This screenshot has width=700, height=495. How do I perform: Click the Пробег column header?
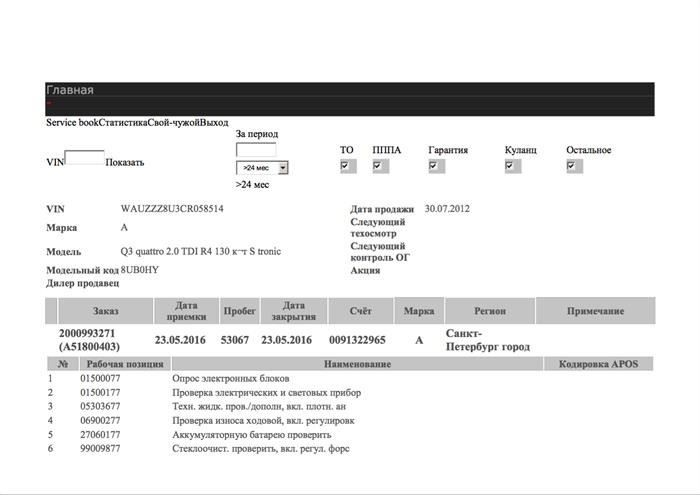click(240, 311)
